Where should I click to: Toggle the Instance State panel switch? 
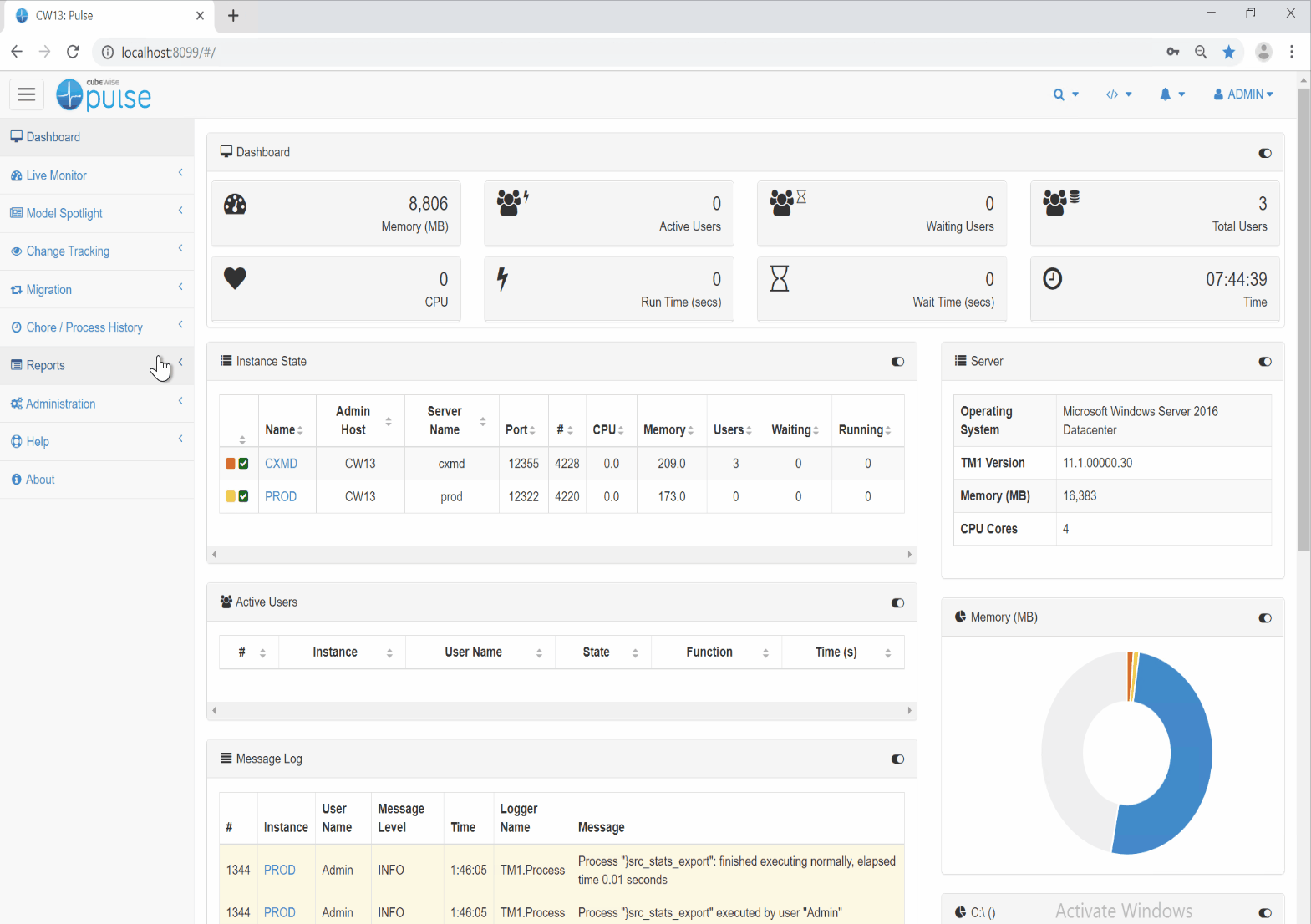tap(897, 362)
